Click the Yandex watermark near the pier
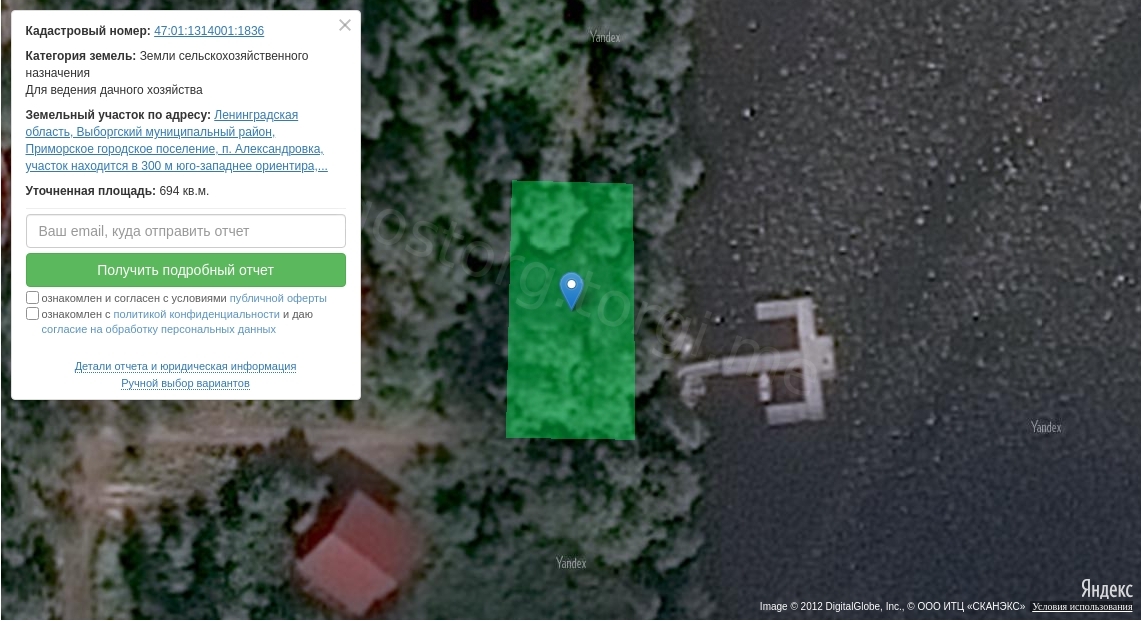Image resolution: width=1141 pixels, height=621 pixels. click(1046, 427)
